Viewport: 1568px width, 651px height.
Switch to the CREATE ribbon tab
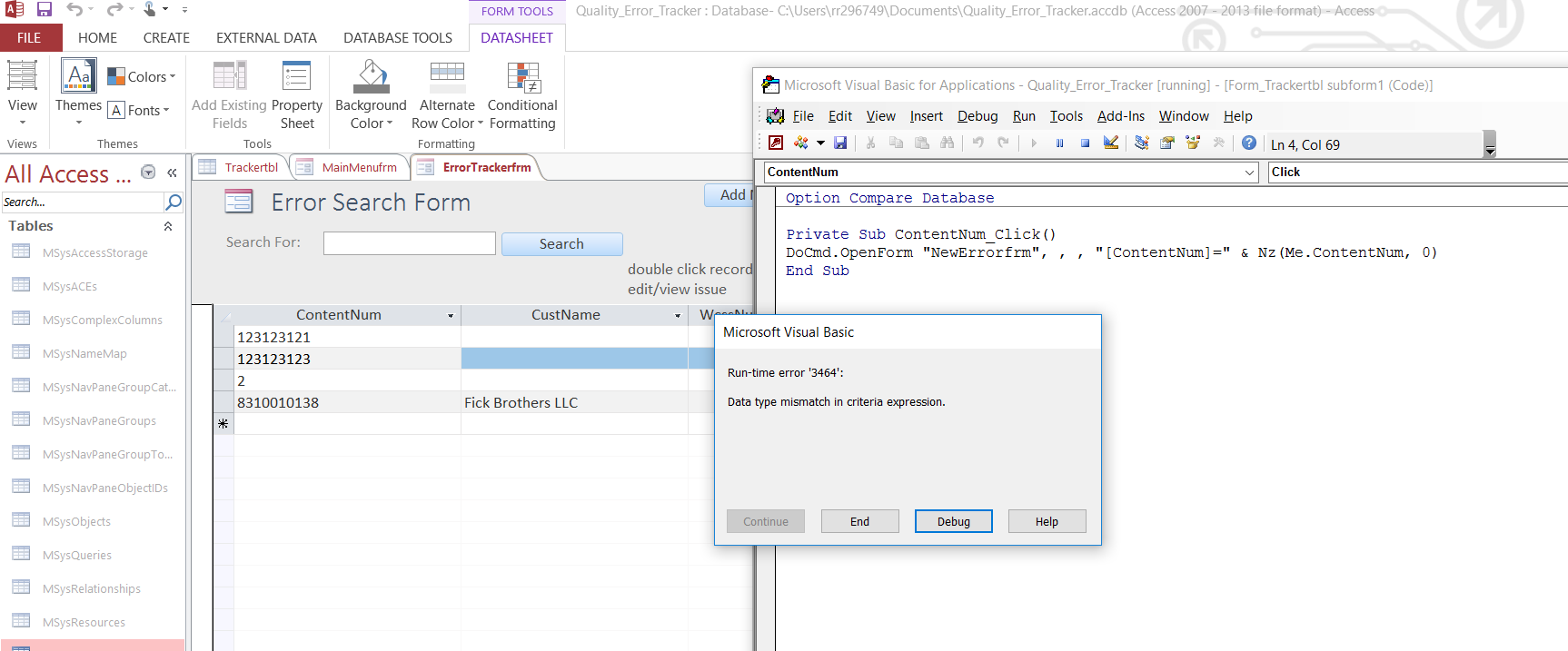(x=166, y=38)
